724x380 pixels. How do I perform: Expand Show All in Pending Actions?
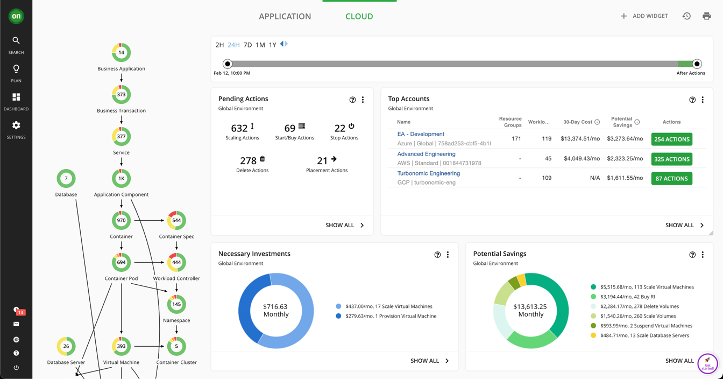tap(344, 225)
